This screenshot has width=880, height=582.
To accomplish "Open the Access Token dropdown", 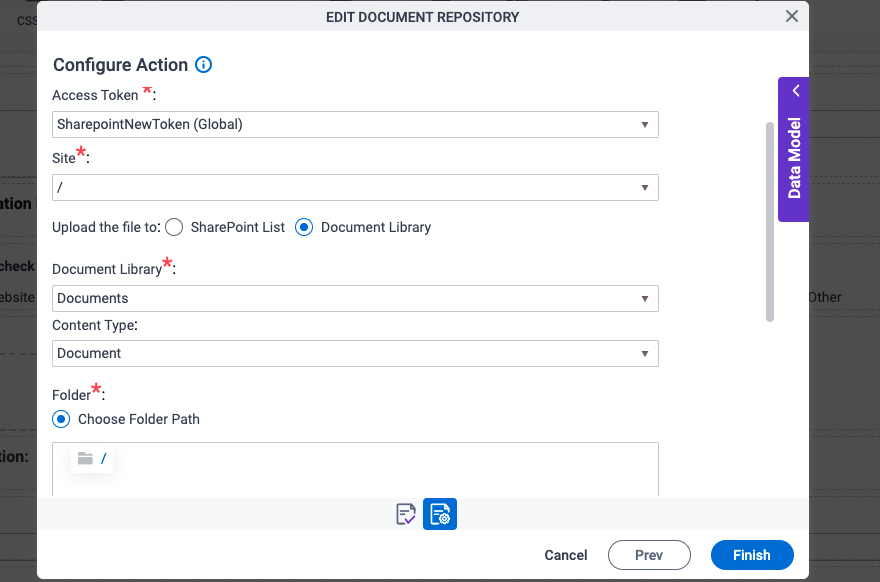I will click(x=355, y=124).
